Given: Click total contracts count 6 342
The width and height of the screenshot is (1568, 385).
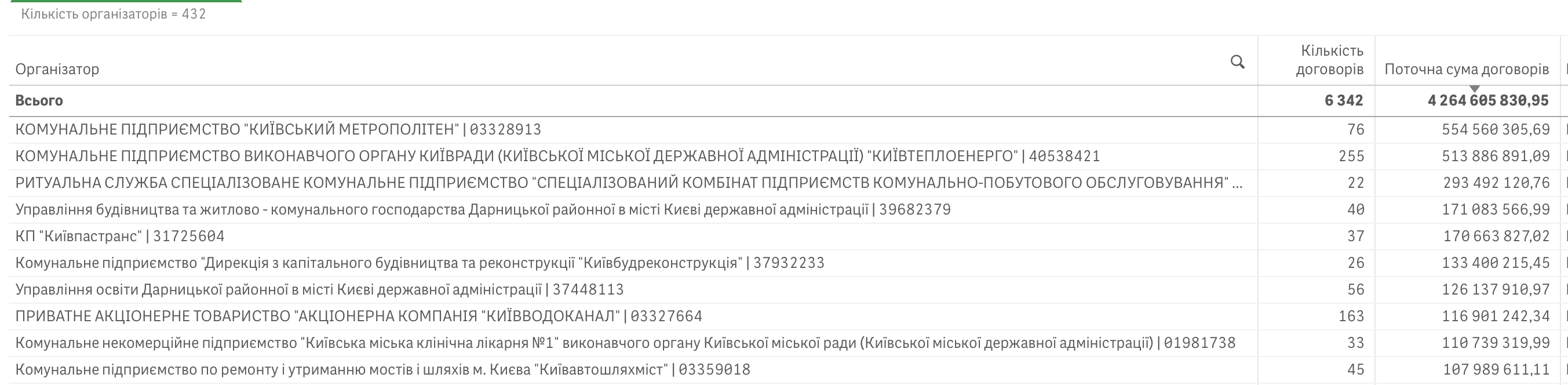Looking at the screenshot, I should click(x=1343, y=100).
